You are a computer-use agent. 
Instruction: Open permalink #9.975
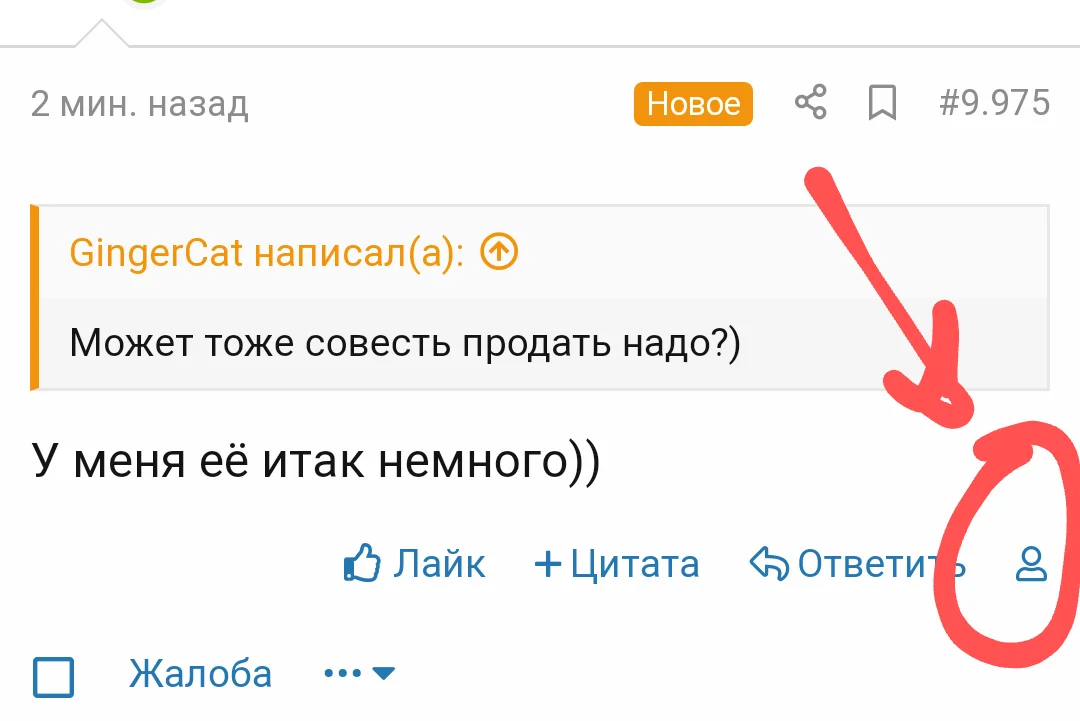click(991, 103)
